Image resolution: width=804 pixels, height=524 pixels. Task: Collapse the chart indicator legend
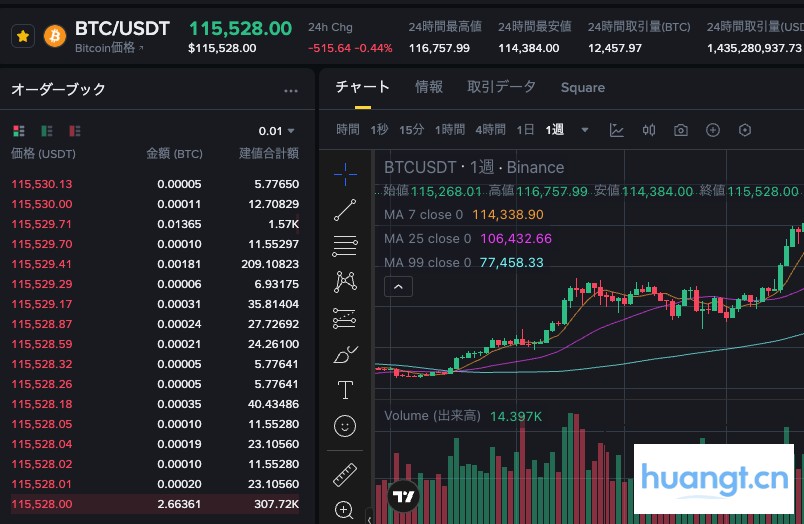pos(398,287)
